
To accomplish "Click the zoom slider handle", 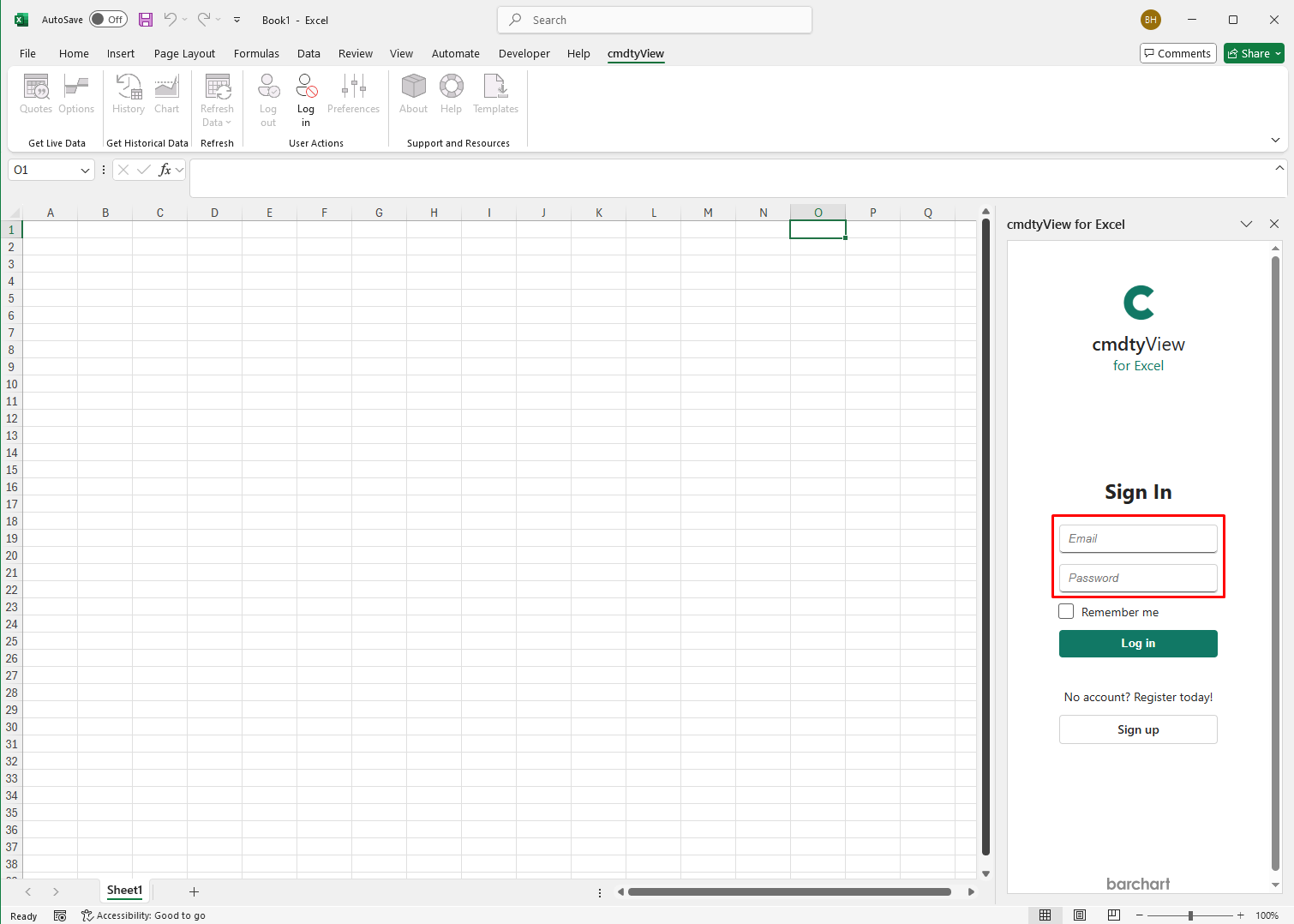I will click(1190, 915).
